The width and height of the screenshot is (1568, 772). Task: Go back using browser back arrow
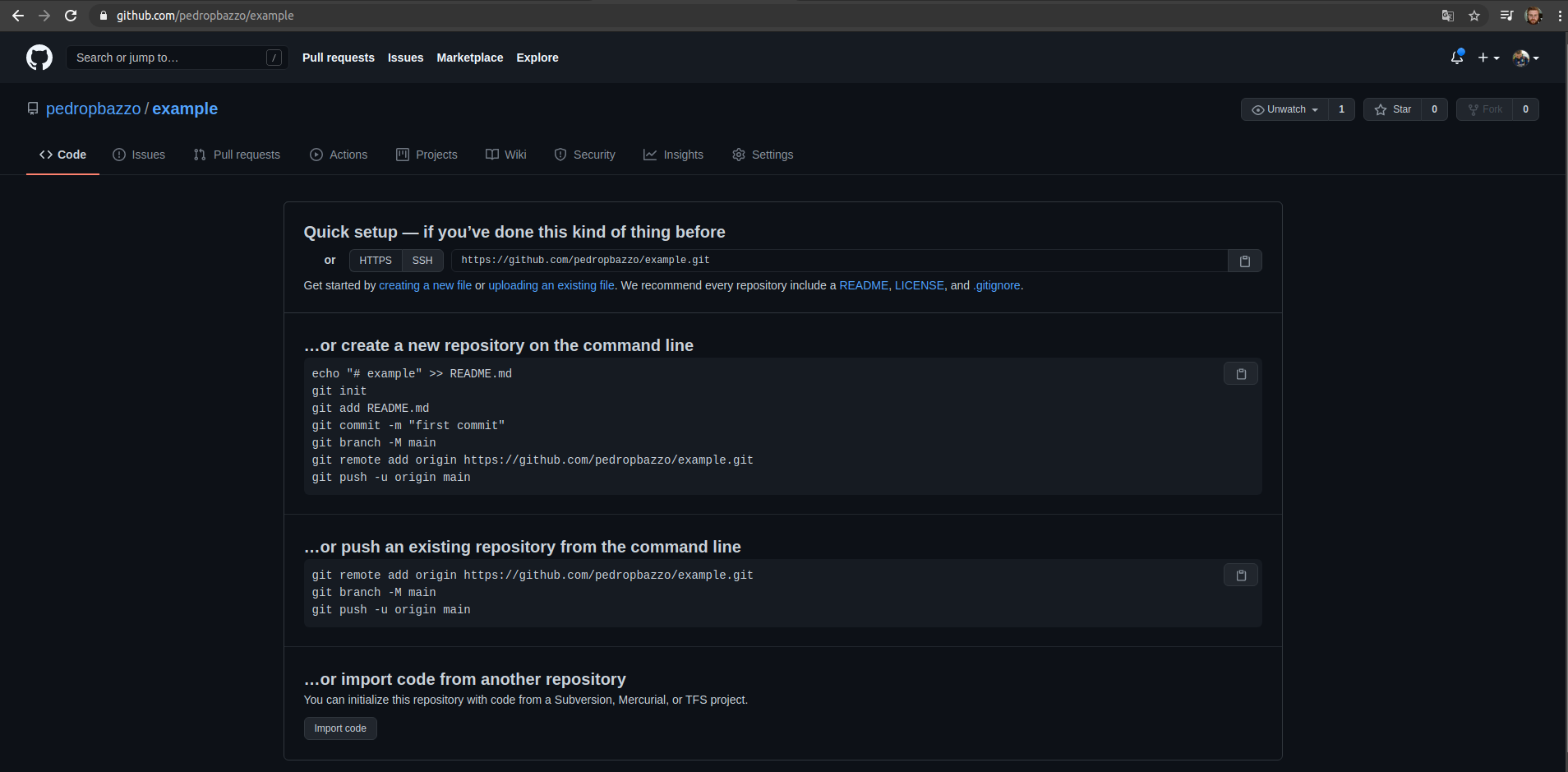18,16
